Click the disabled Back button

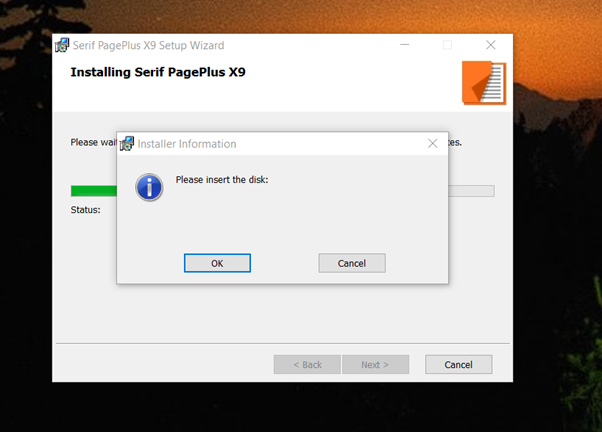pos(307,364)
